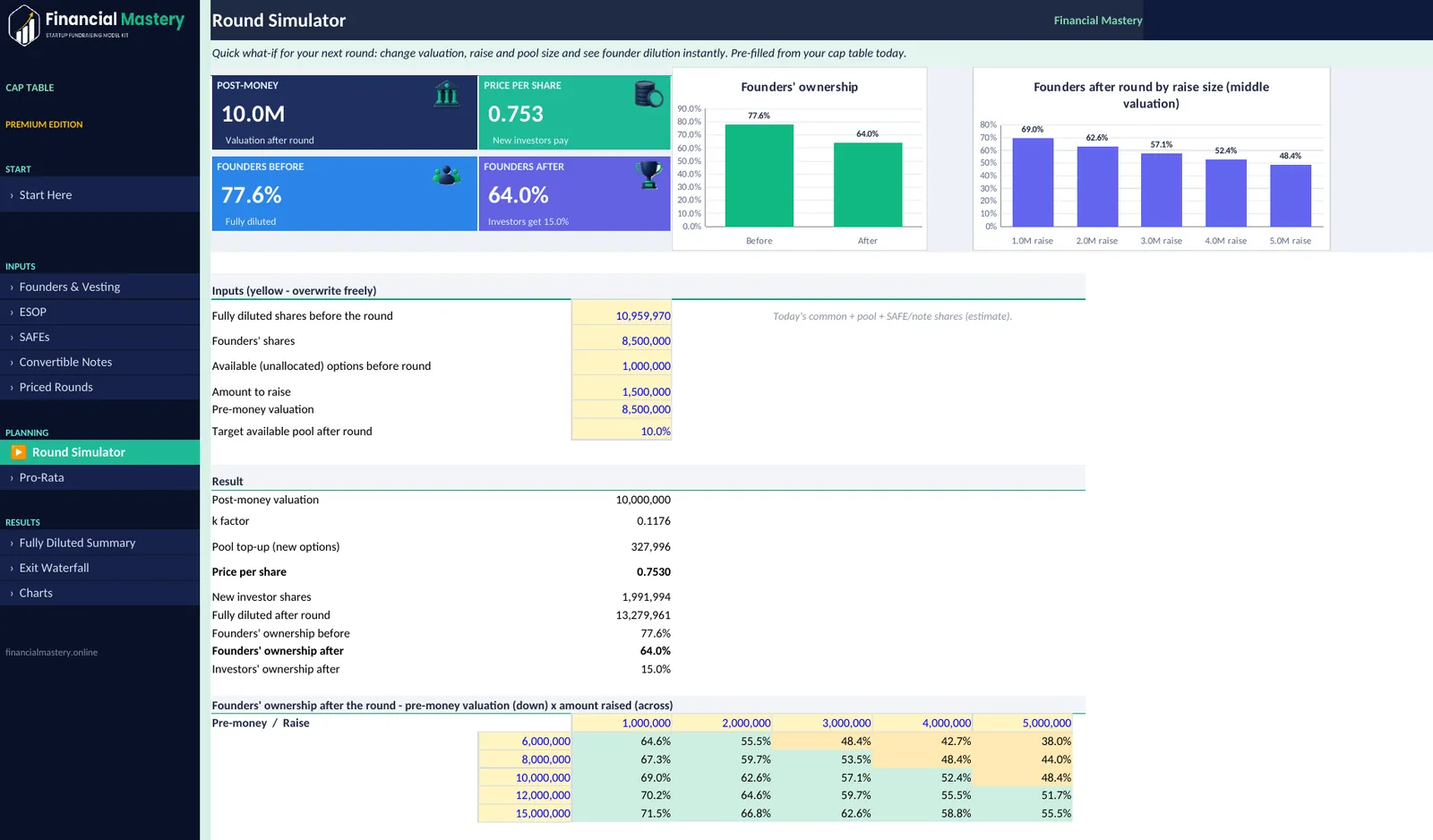The width and height of the screenshot is (1433, 840).
Task: Open the Start Here sheet
Action: coord(99,194)
